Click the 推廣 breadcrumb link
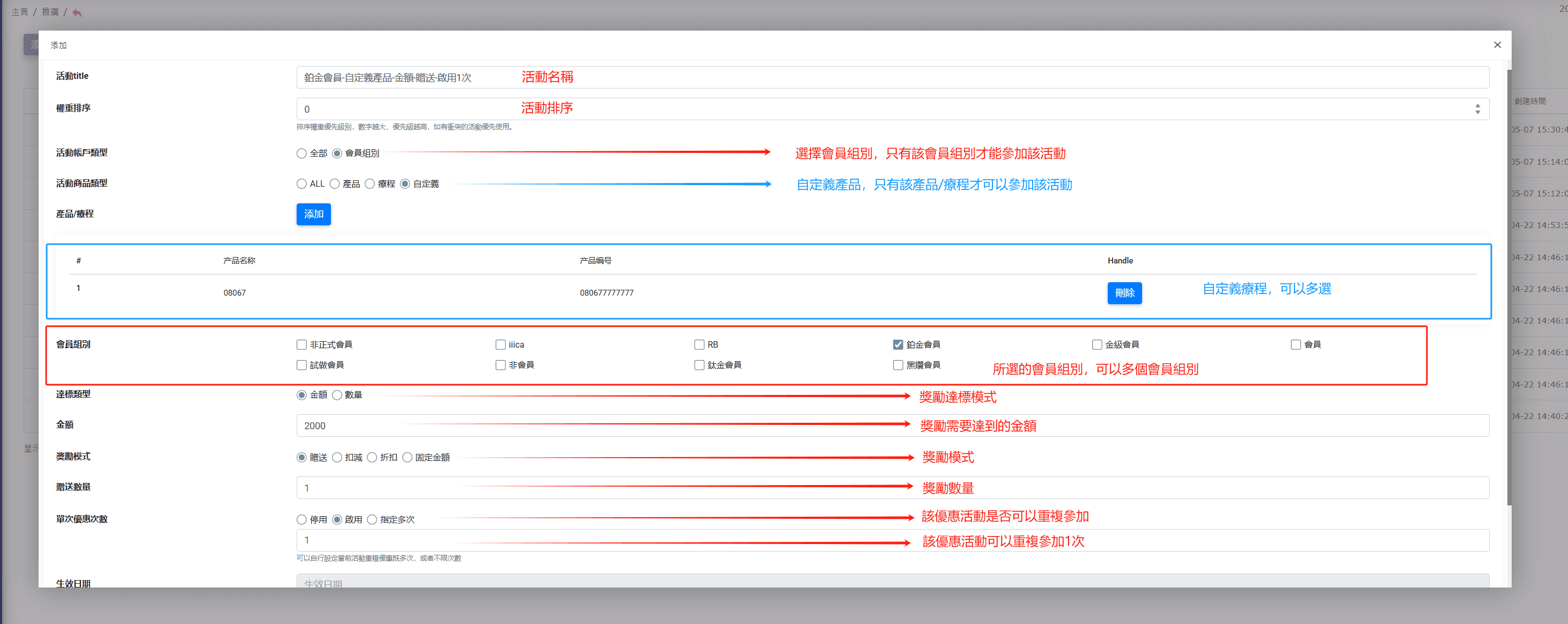The width and height of the screenshot is (1568, 624). pyautogui.click(x=50, y=12)
